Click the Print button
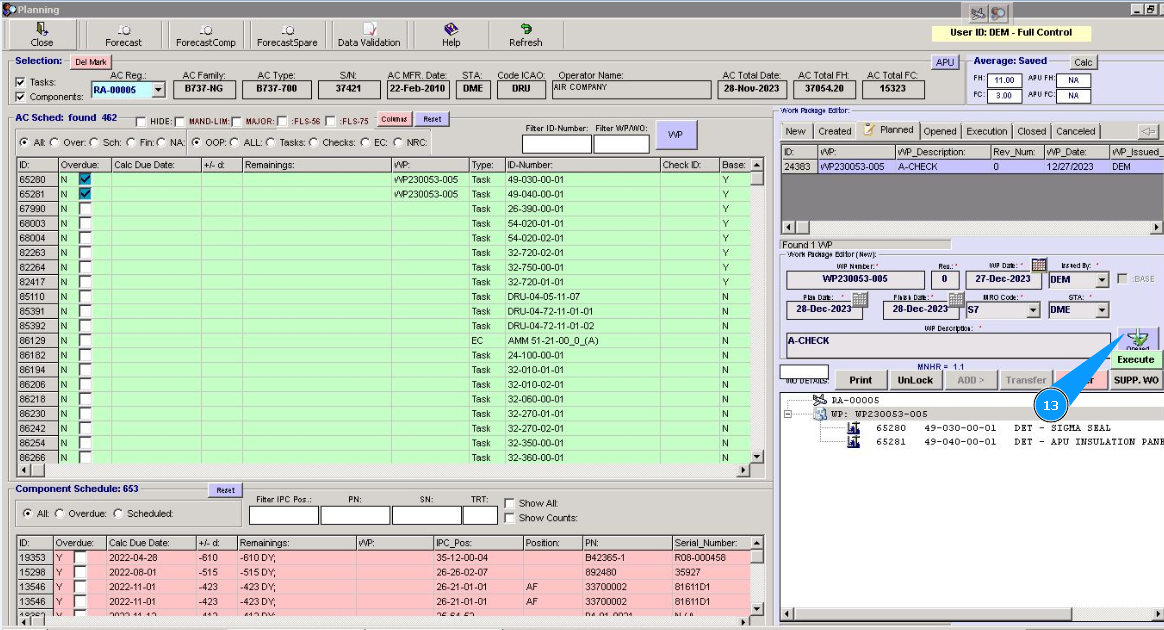The width and height of the screenshot is (1164, 630). coord(860,380)
